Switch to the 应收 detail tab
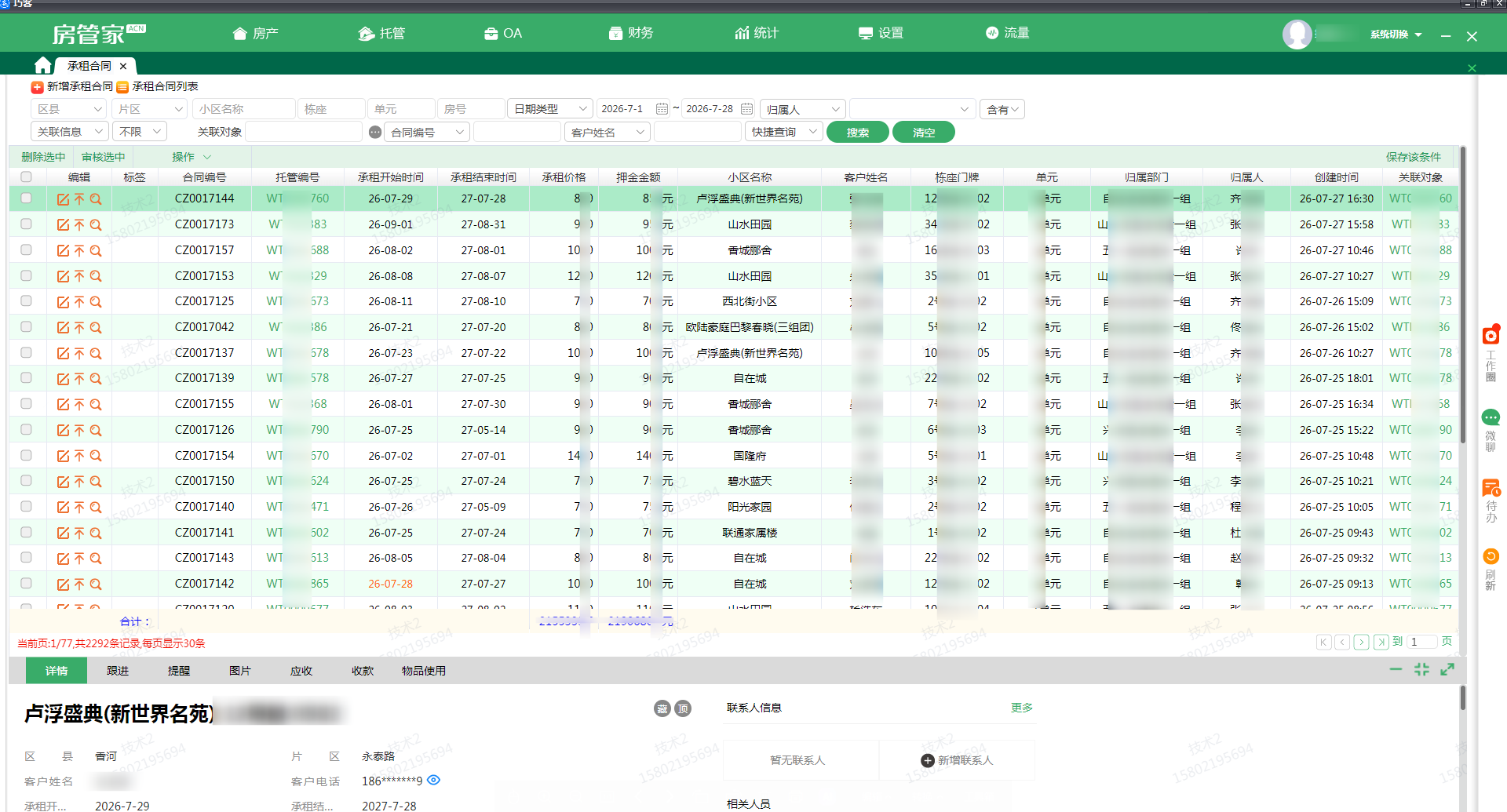Image resolution: width=1507 pixels, height=812 pixels. click(x=301, y=671)
